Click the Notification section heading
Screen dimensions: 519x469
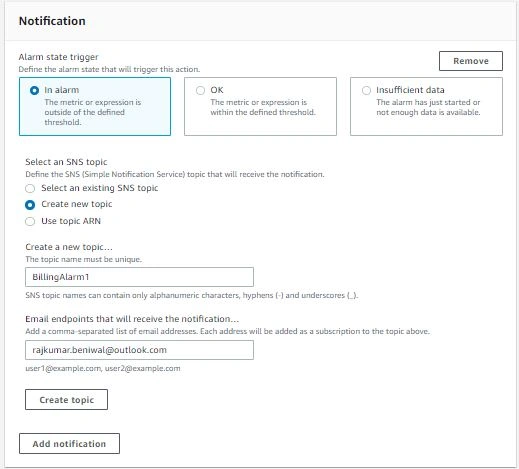point(52,21)
